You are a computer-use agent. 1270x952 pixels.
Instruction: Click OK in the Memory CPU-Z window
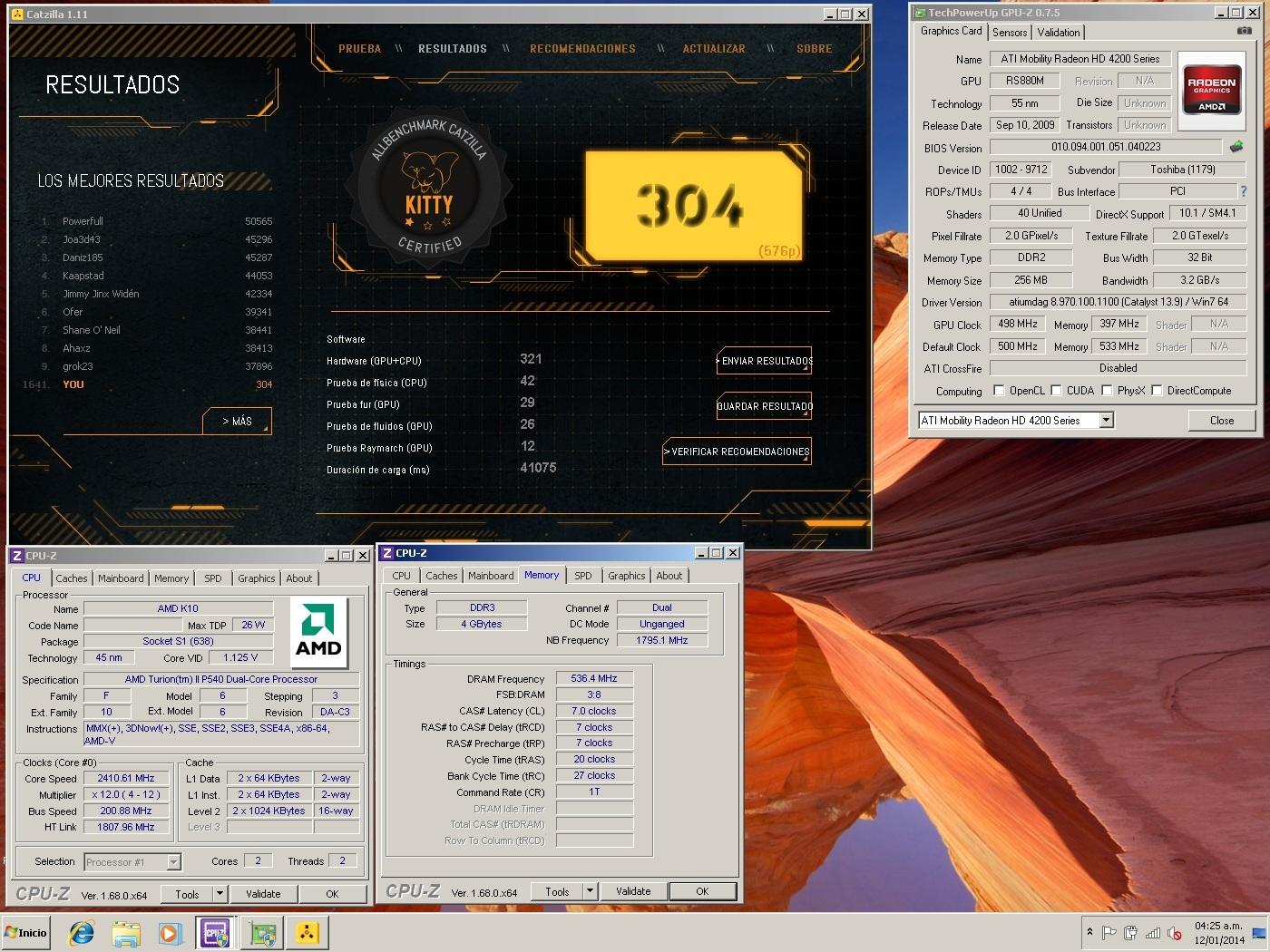click(702, 891)
